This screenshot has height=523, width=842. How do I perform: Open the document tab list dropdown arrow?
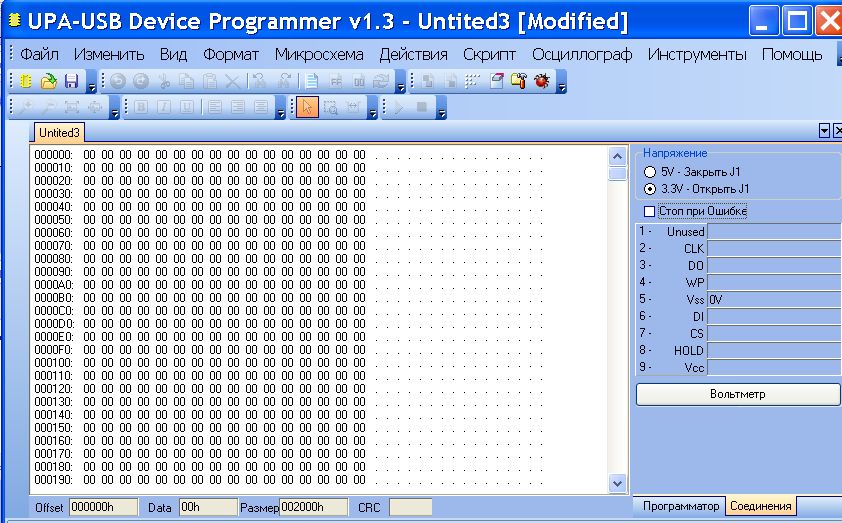tap(824, 130)
